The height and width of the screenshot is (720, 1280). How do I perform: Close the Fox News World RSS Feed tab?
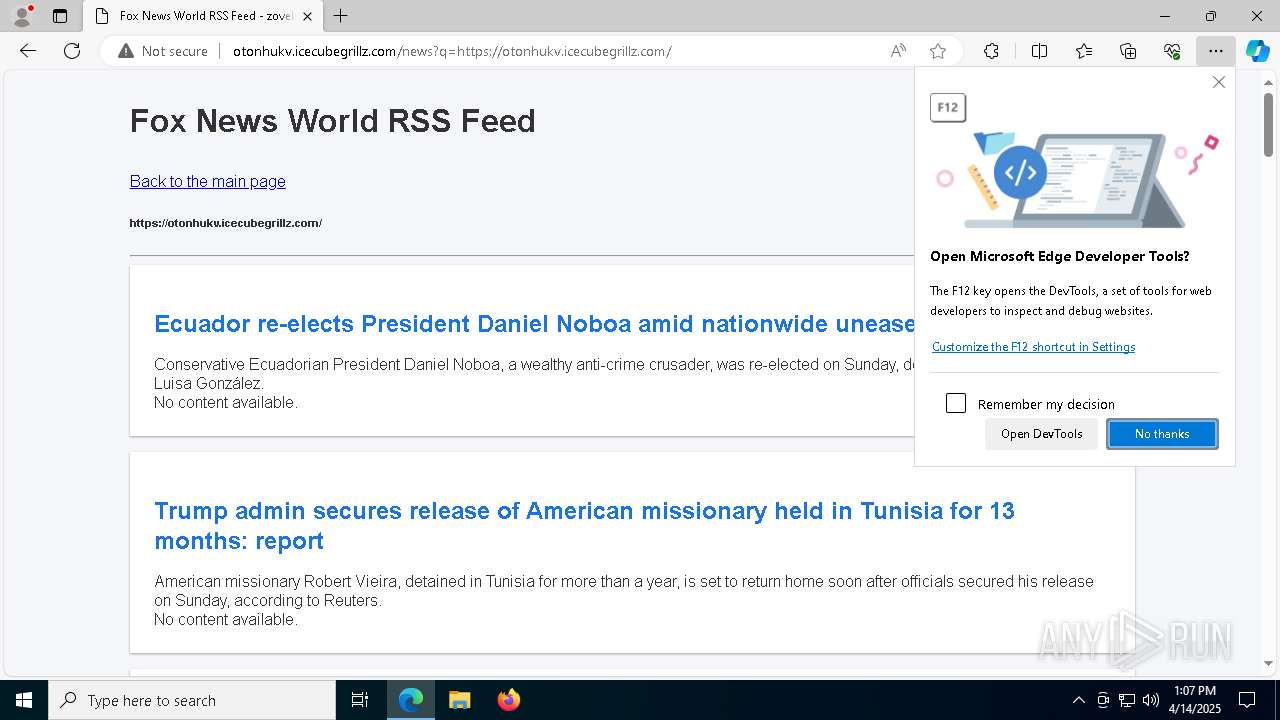pos(307,16)
